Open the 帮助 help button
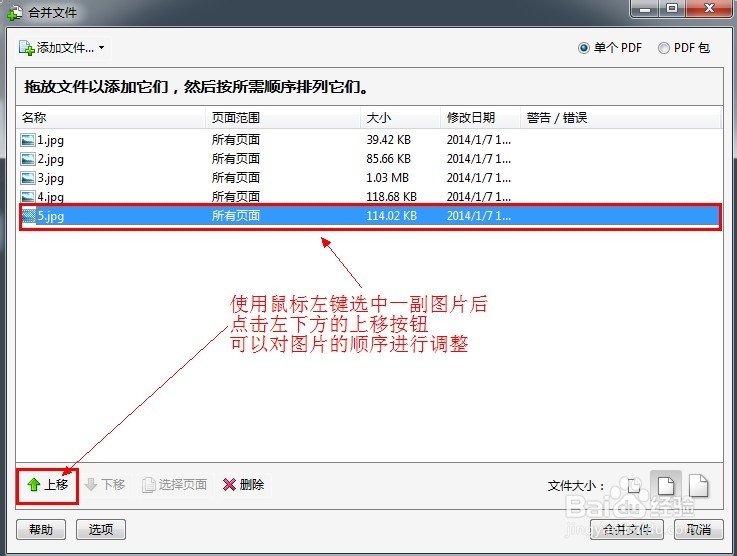Screen dimensions: 737x556 pos(41,530)
